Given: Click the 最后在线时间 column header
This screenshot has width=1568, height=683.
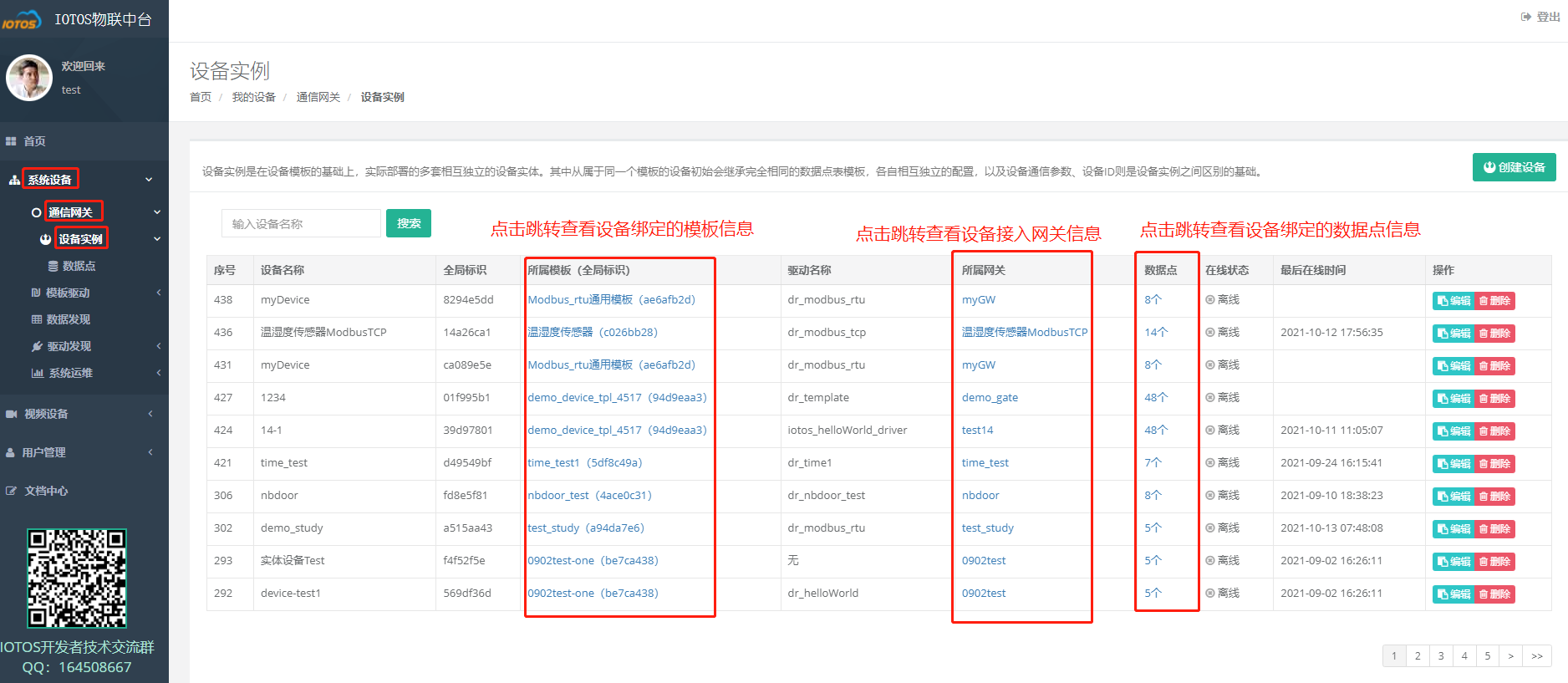Looking at the screenshot, I should pos(1313,270).
